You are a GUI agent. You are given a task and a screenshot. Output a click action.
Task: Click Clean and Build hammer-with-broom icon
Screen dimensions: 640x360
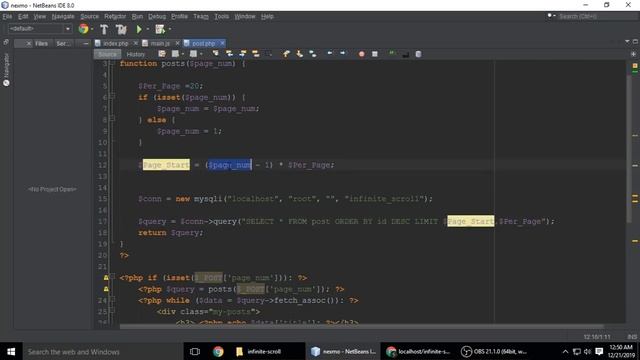pyautogui.click(x=121, y=29)
